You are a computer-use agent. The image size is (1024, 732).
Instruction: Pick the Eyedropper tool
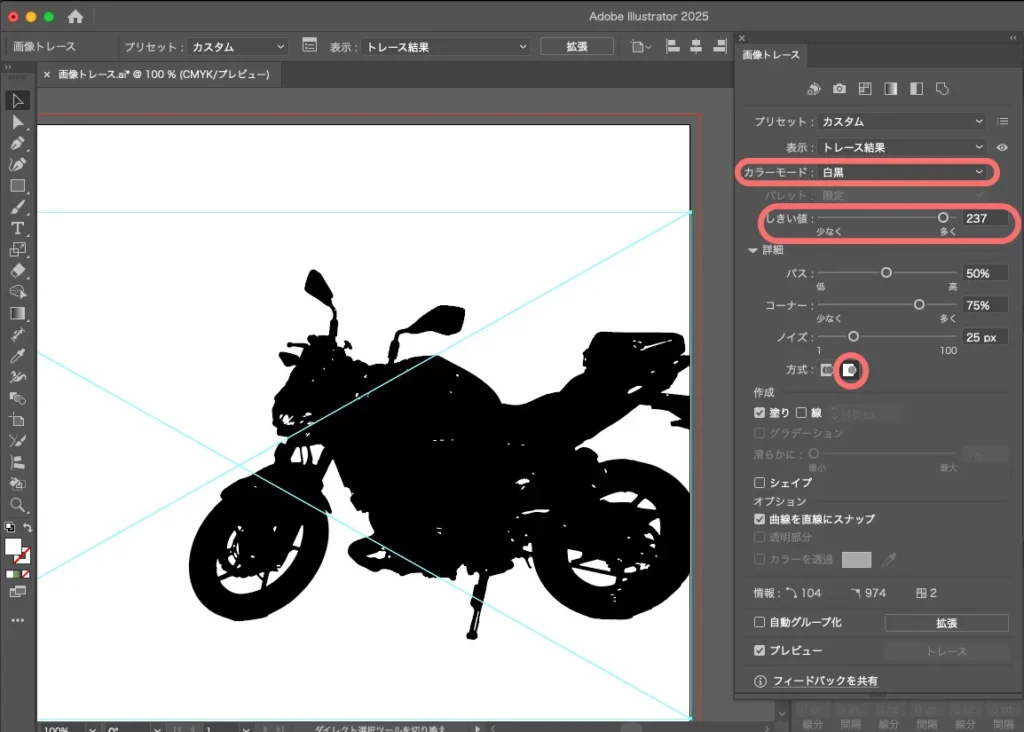[17, 356]
